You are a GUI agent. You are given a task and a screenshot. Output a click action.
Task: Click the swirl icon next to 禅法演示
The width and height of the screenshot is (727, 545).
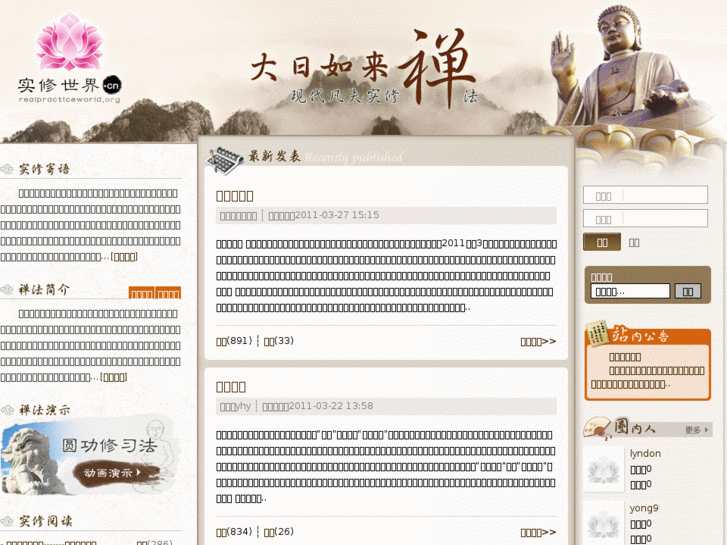tap(7, 410)
